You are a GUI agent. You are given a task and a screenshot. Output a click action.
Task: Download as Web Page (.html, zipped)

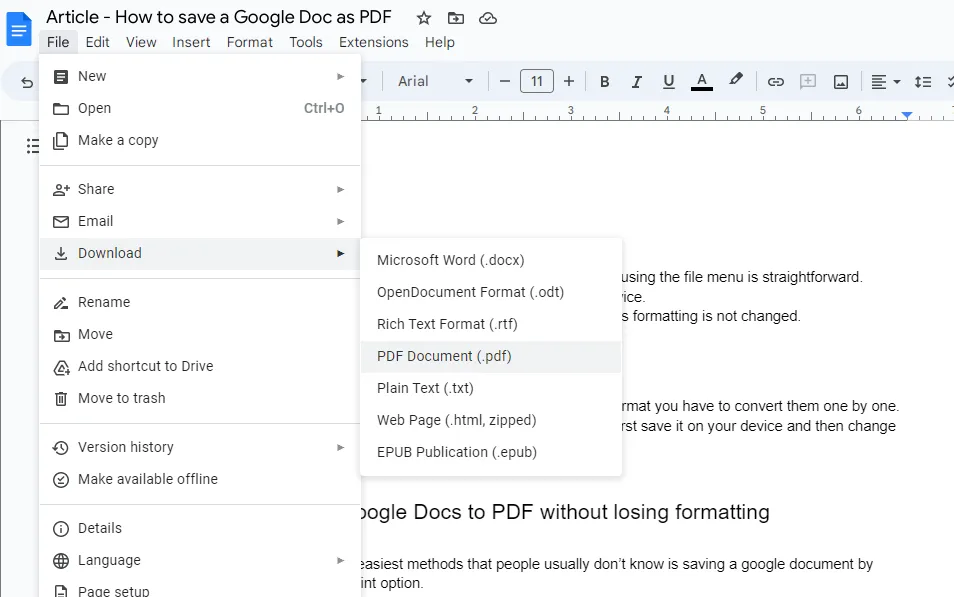491,420
